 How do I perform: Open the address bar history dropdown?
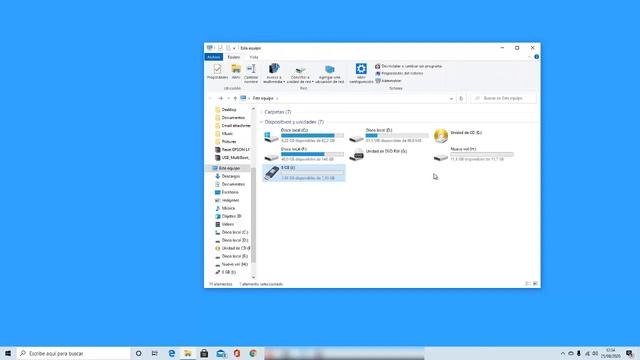coord(451,98)
